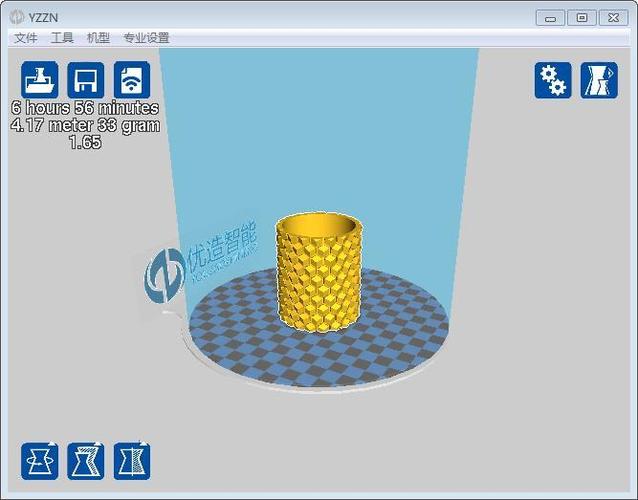
Task: Click the YZZN app icon in title bar
Action: coord(17,17)
